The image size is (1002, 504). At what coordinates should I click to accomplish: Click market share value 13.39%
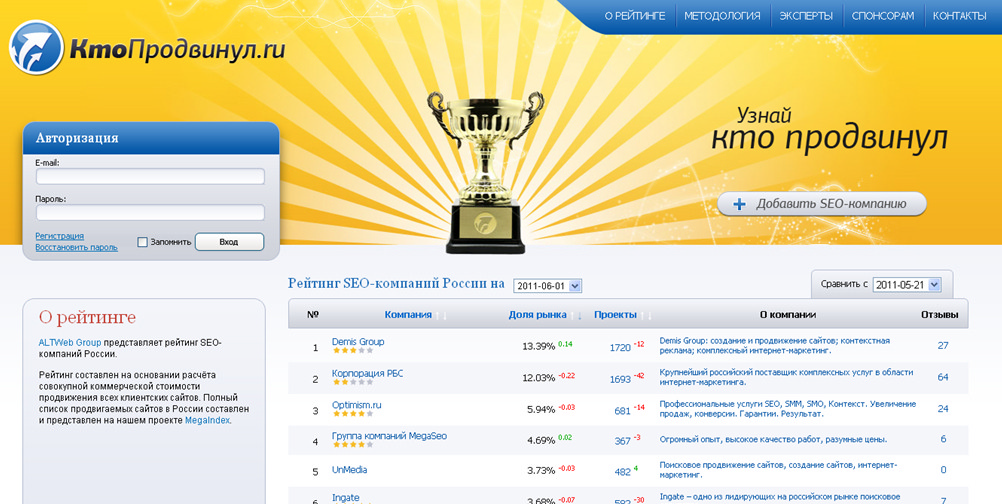(x=539, y=346)
